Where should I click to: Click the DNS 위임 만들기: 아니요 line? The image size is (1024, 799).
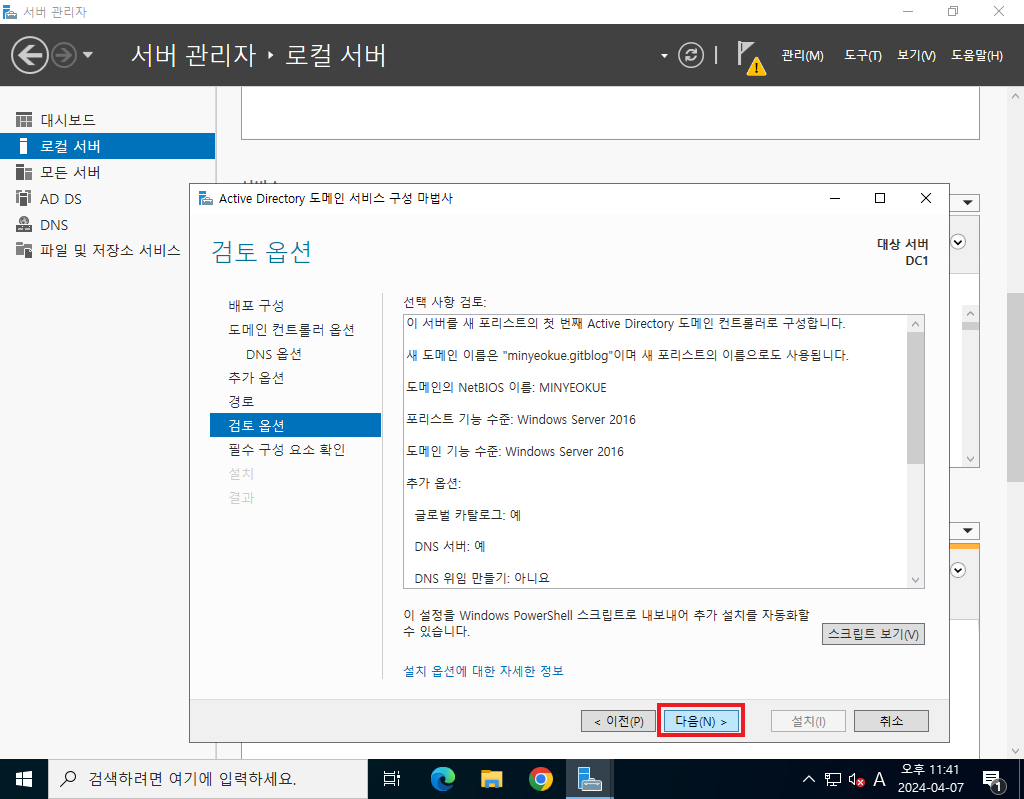pyautogui.click(x=482, y=578)
